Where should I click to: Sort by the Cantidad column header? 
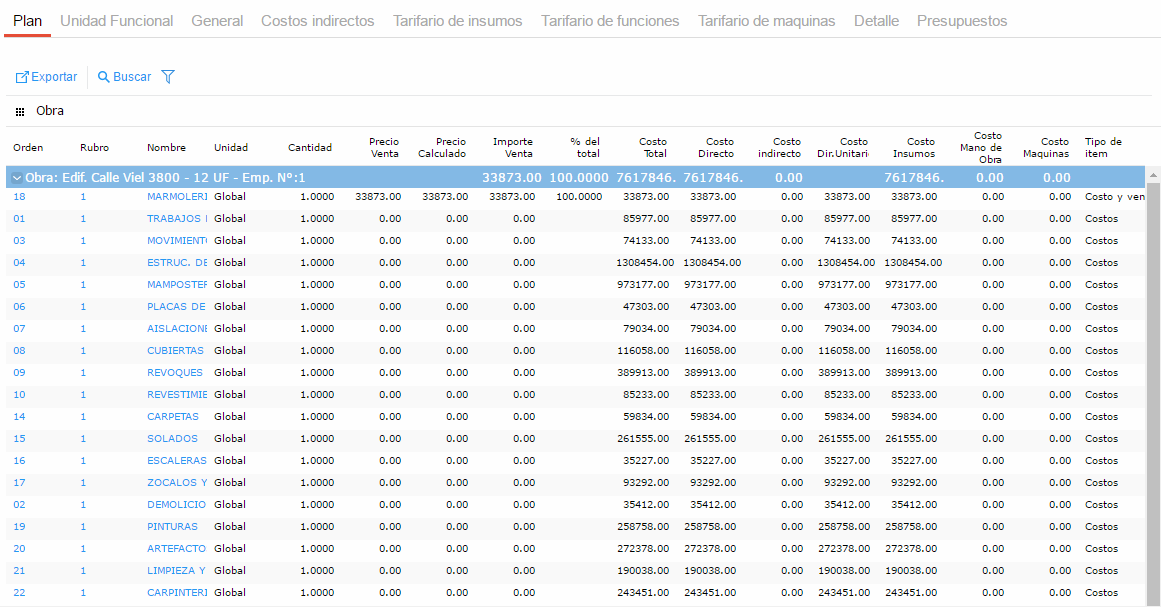310,148
